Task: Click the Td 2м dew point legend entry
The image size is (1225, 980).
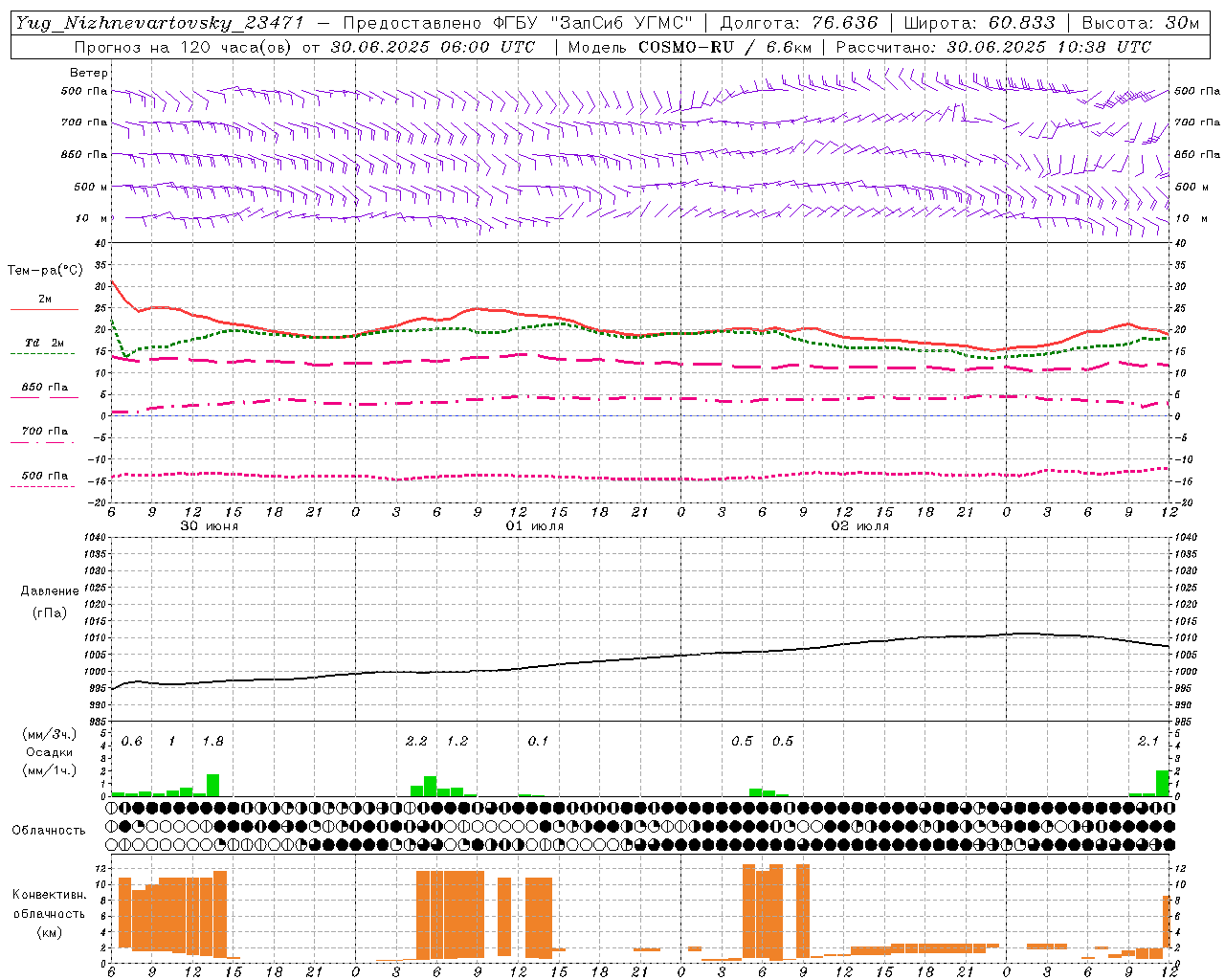Action: (x=44, y=343)
